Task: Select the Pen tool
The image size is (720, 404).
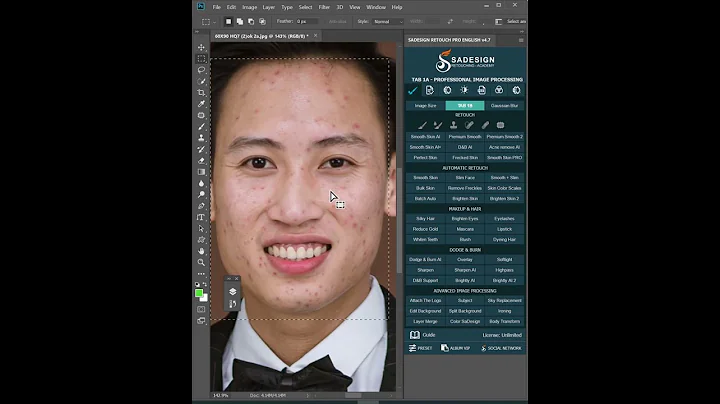Action: 201,206
